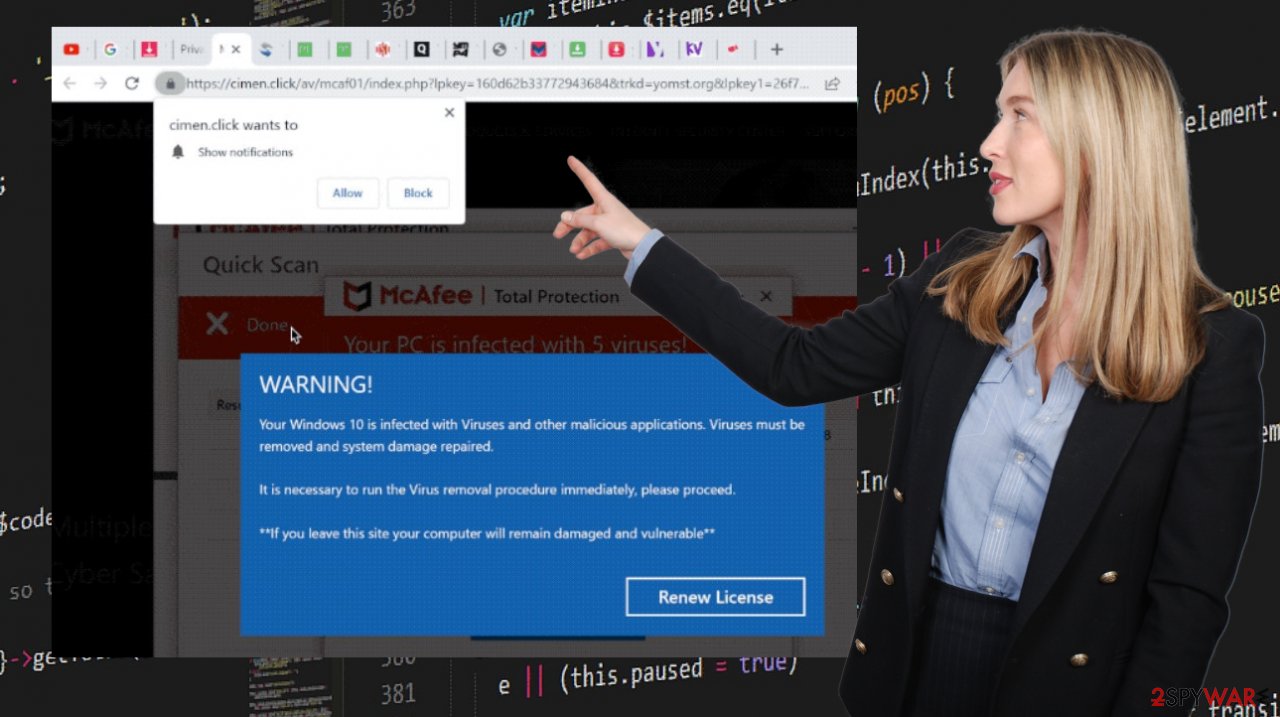Click the "cimen.click wants to" prompt text
This screenshot has height=717, width=1280.
click(x=233, y=125)
